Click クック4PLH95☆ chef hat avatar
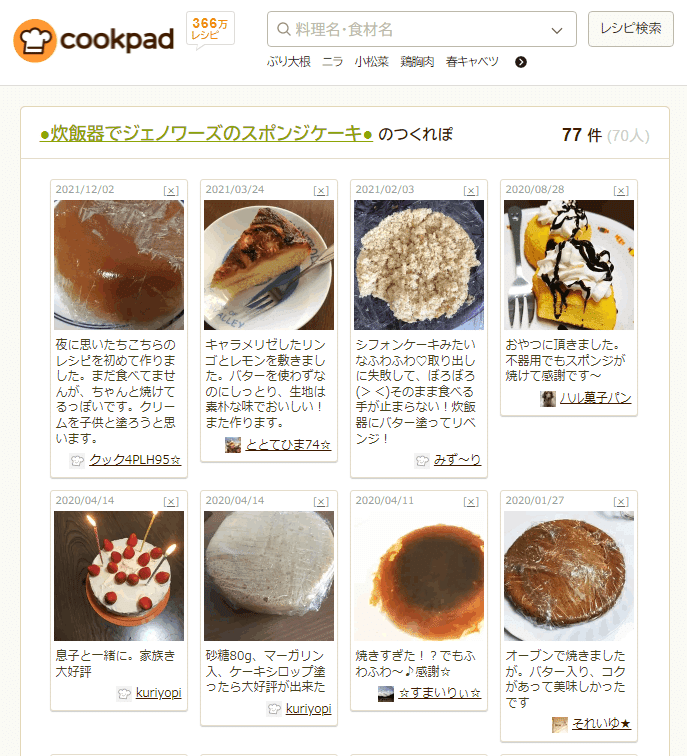687x756 pixels. 77,460
